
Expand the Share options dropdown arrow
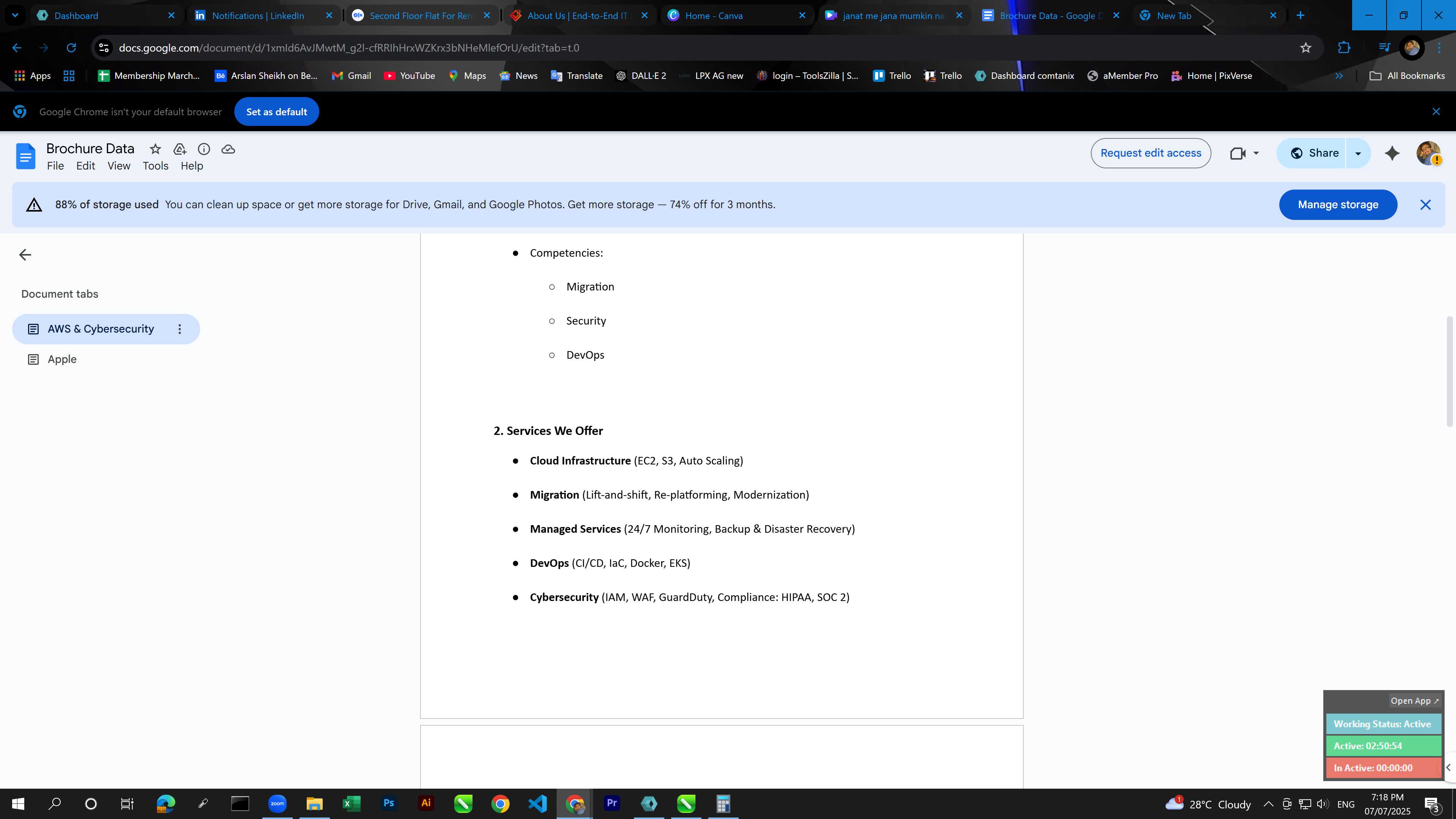[1358, 153]
